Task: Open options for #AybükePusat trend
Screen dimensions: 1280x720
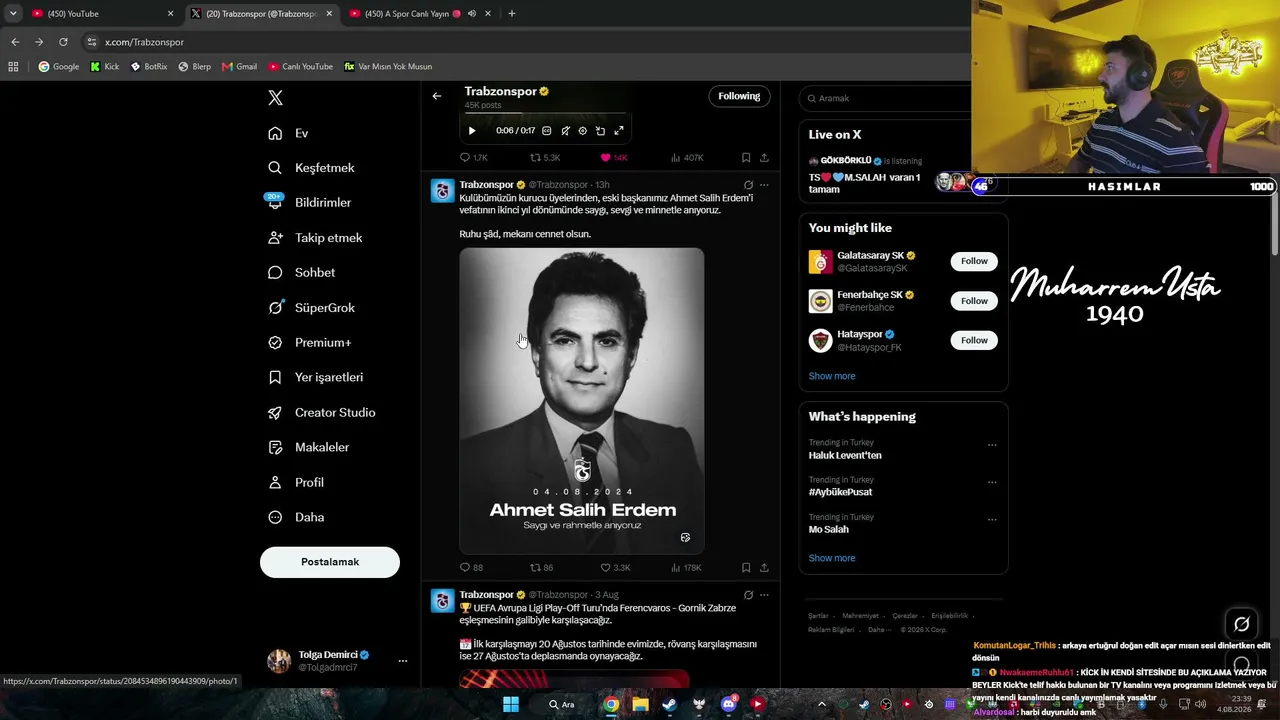Action: [x=992, y=482]
